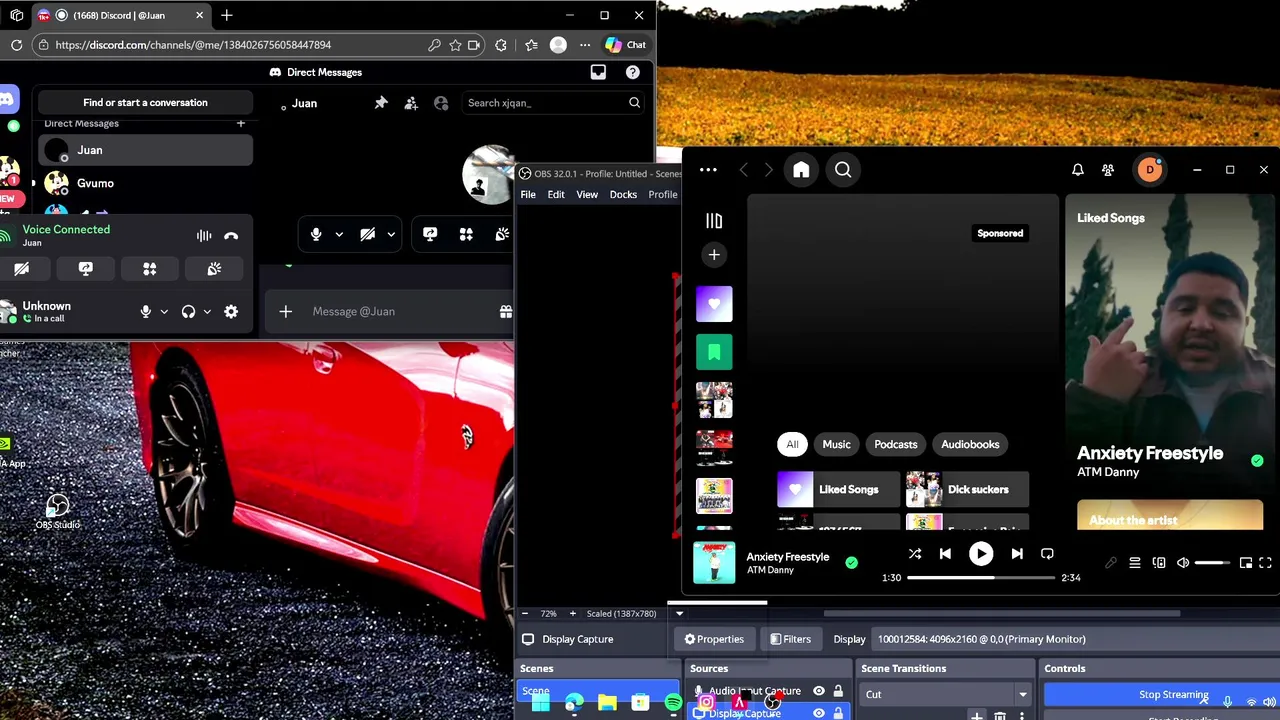Zoom out OBS preview minus button
This screenshot has width=1280, height=720.
pyautogui.click(x=525, y=613)
